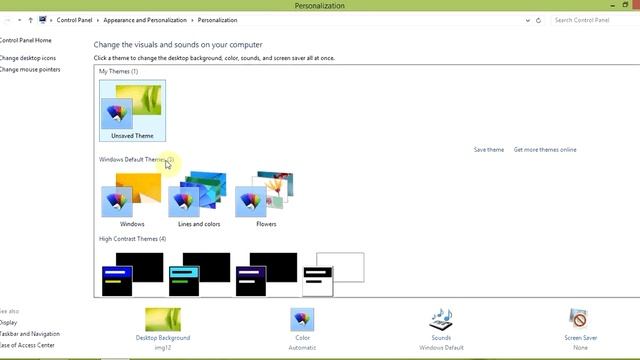Open the Display link under See also

click(x=9, y=322)
